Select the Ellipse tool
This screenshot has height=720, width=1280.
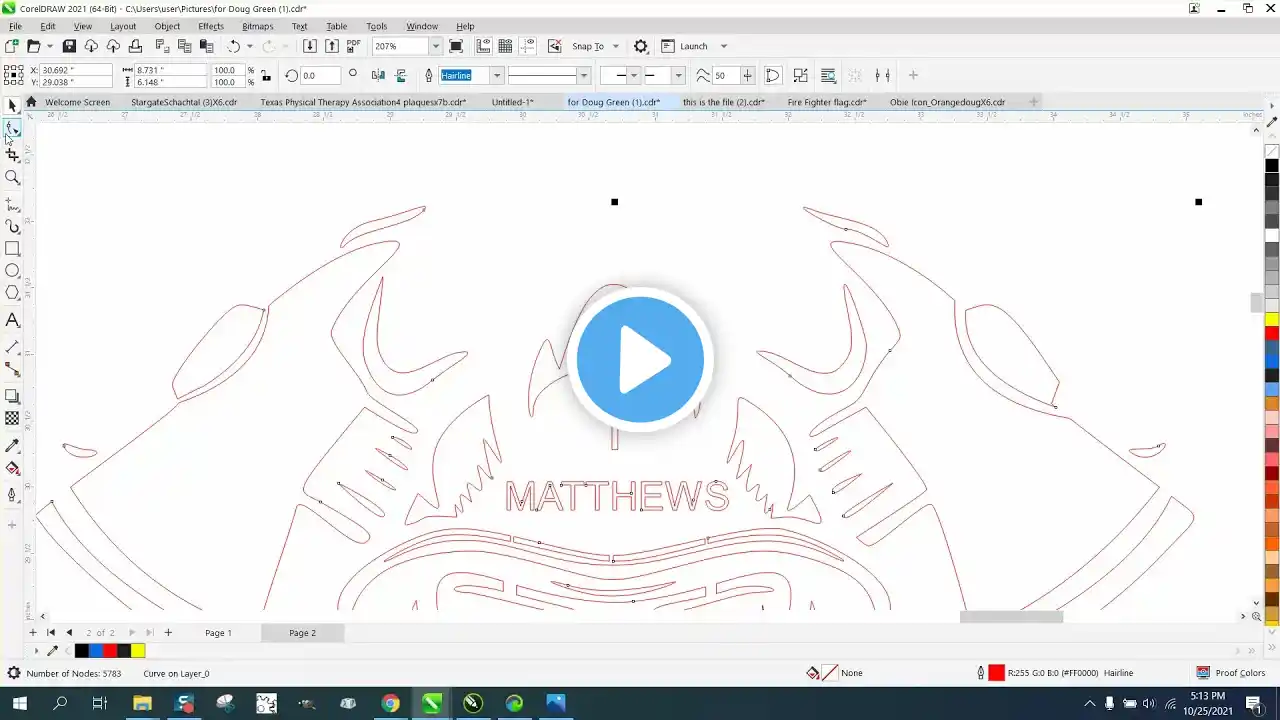pos(12,270)
